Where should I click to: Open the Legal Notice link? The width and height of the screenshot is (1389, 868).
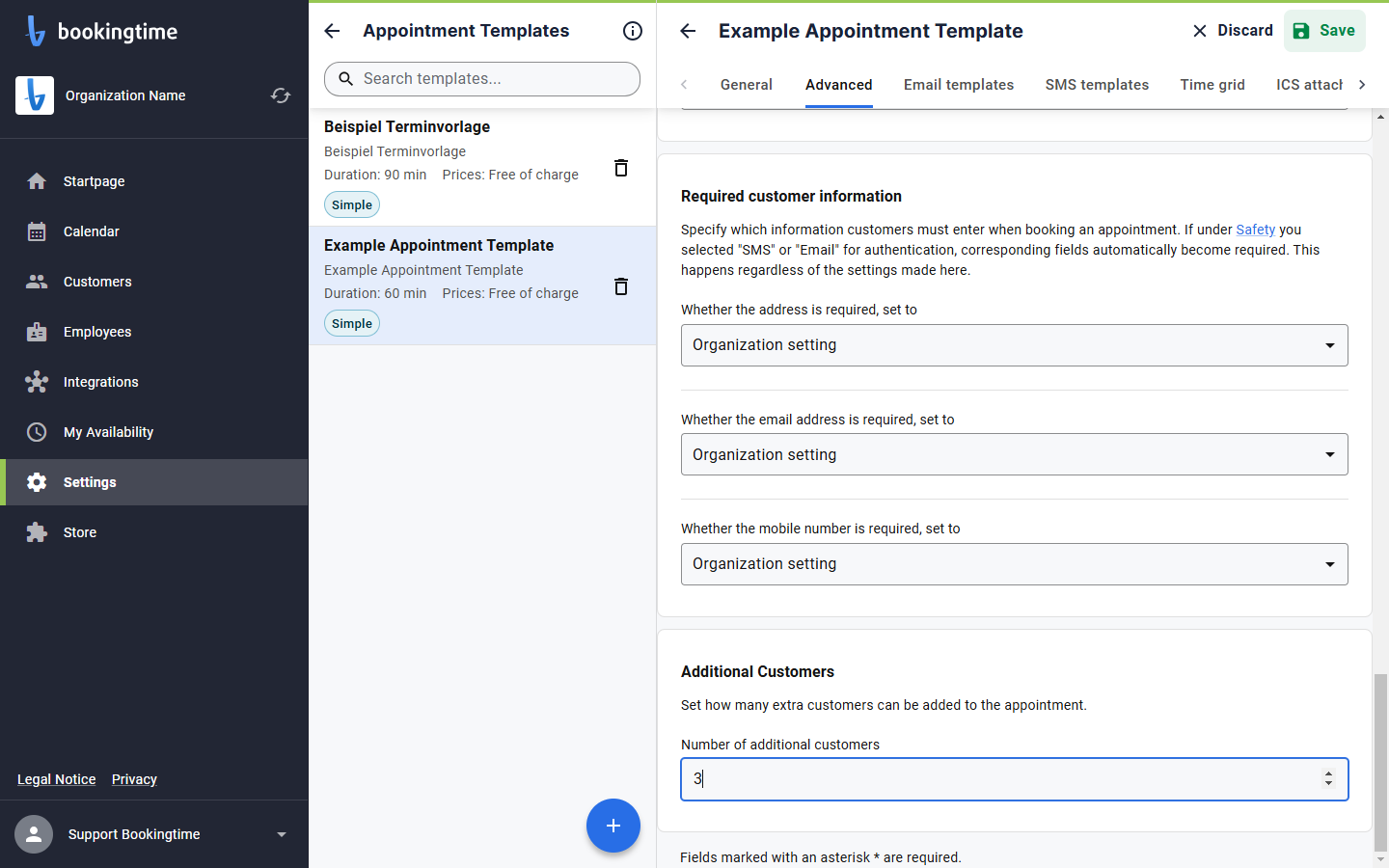pyautogui.click(x=57, y=779)
